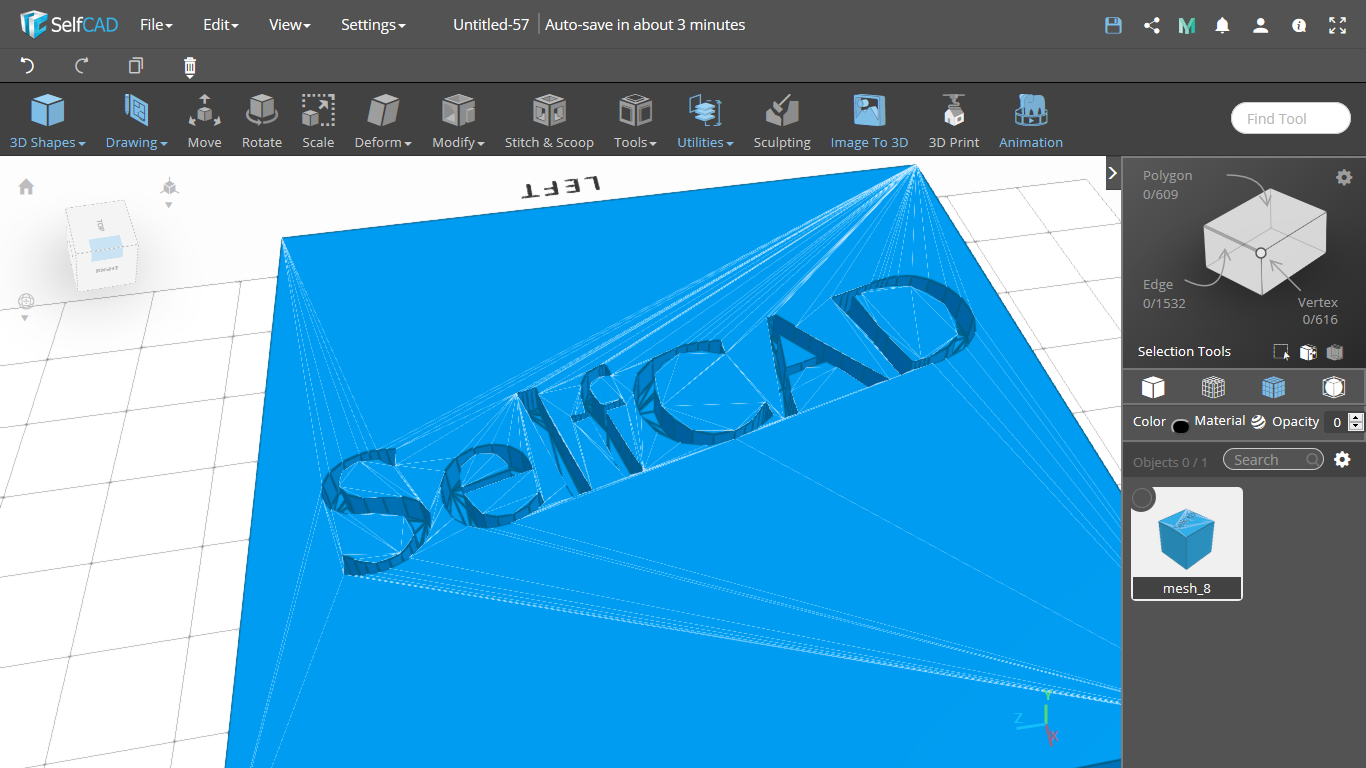This screenshot has width=1366, height=768.
Task: Open the objects list gear settings
Action: 1342,459
